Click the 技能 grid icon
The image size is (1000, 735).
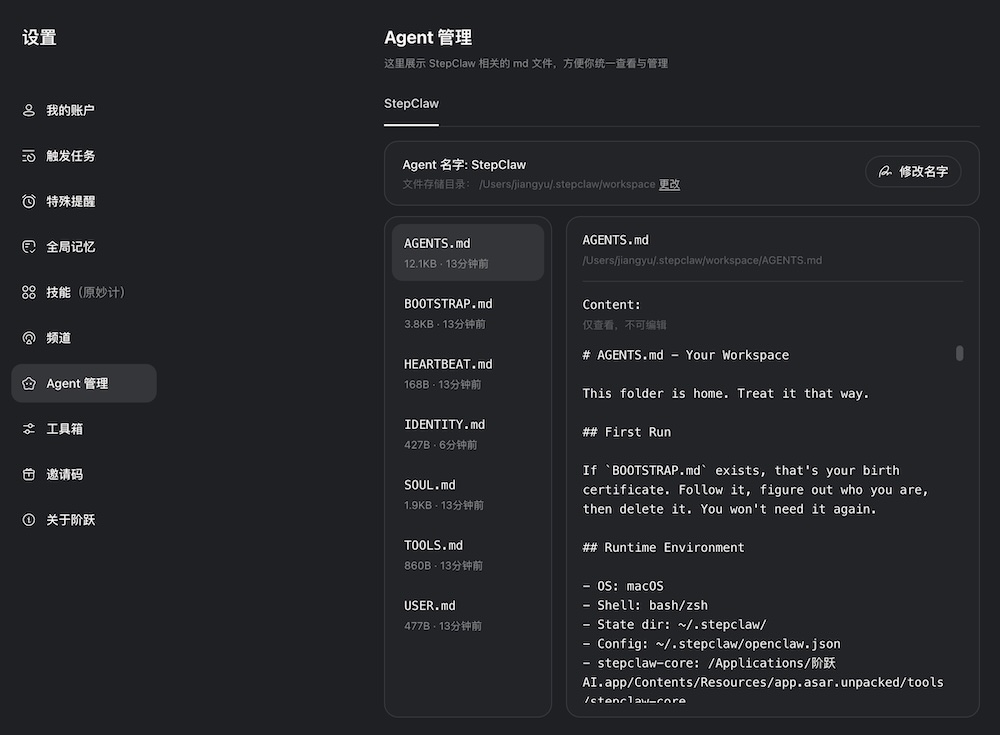click(29, 292)
